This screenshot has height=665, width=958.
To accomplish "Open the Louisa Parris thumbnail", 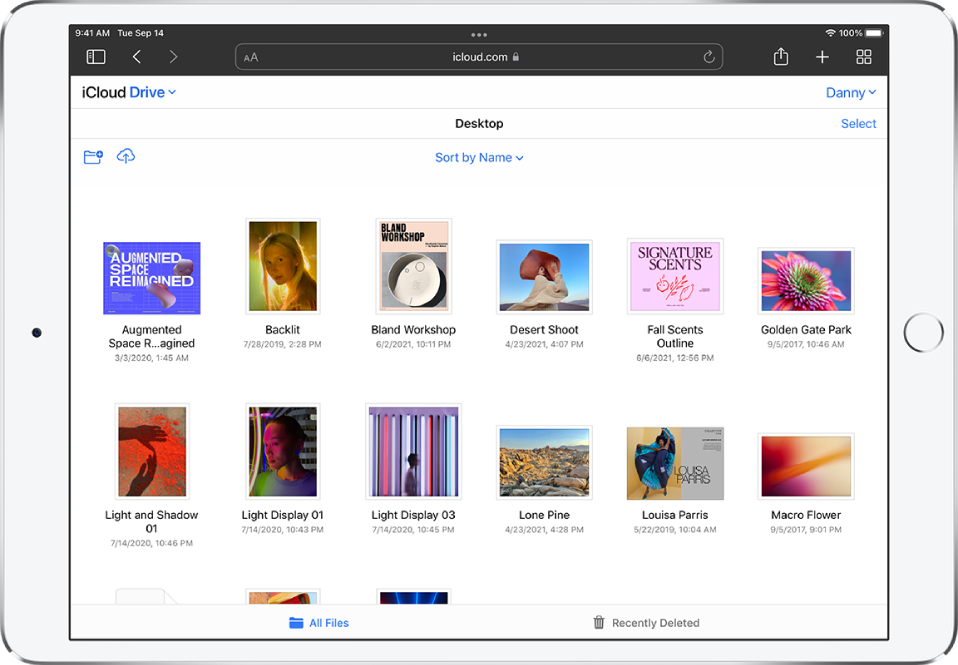I will click(x=675, y=463).
